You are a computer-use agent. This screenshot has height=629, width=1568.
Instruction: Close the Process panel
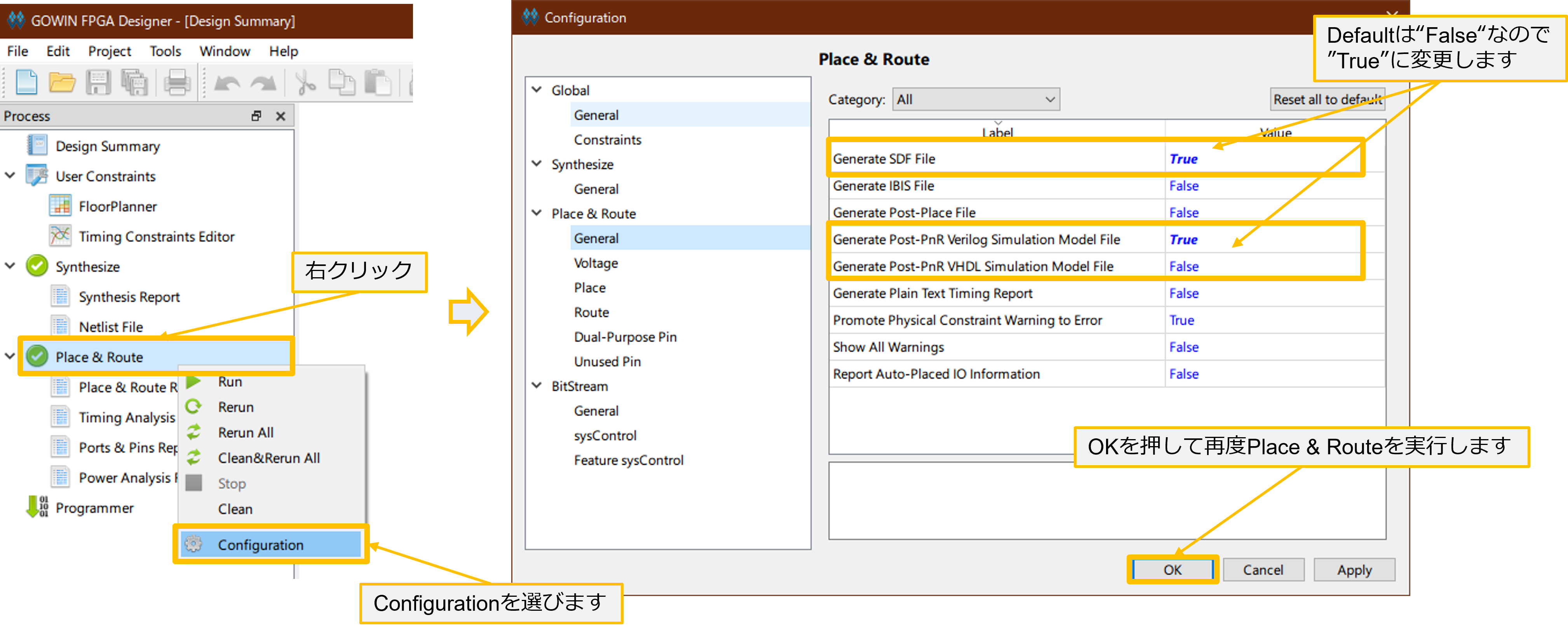click(x=280, y=116)
